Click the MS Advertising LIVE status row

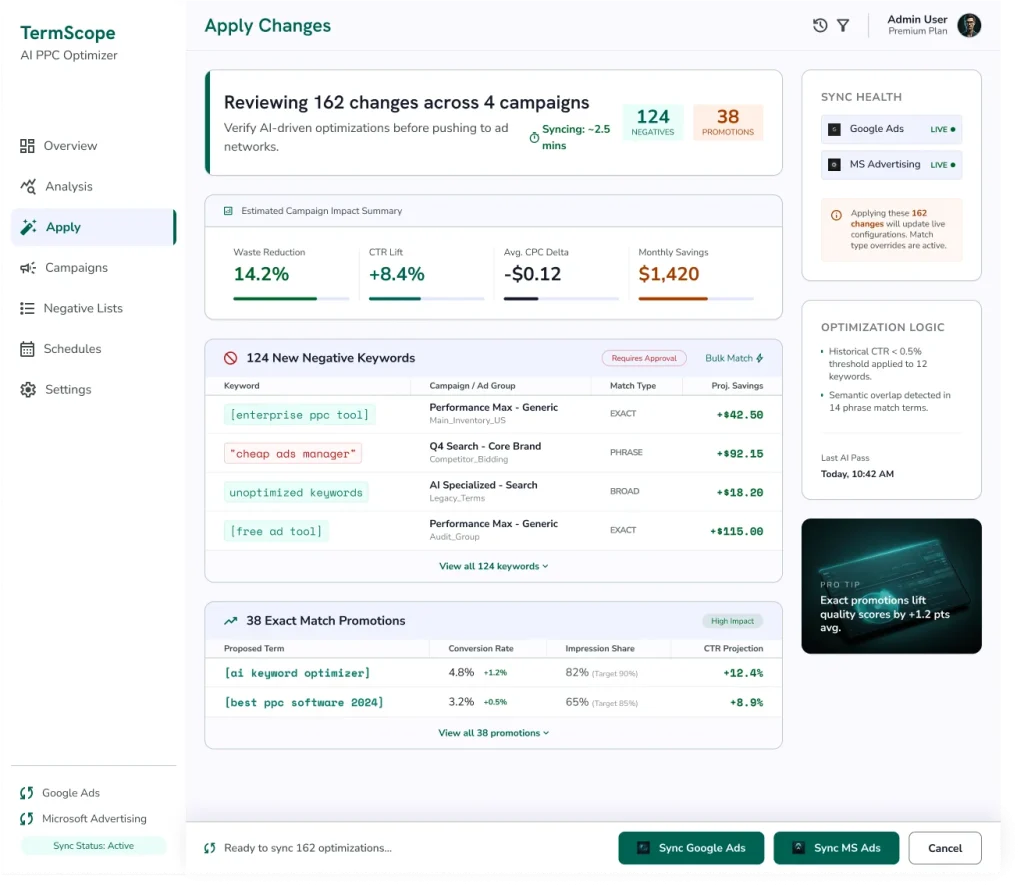(891, 165)
